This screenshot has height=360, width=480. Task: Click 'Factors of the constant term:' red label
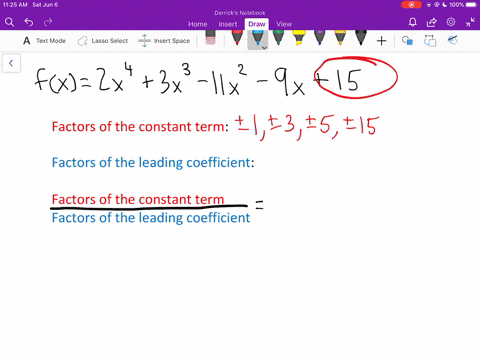[140, 127]
